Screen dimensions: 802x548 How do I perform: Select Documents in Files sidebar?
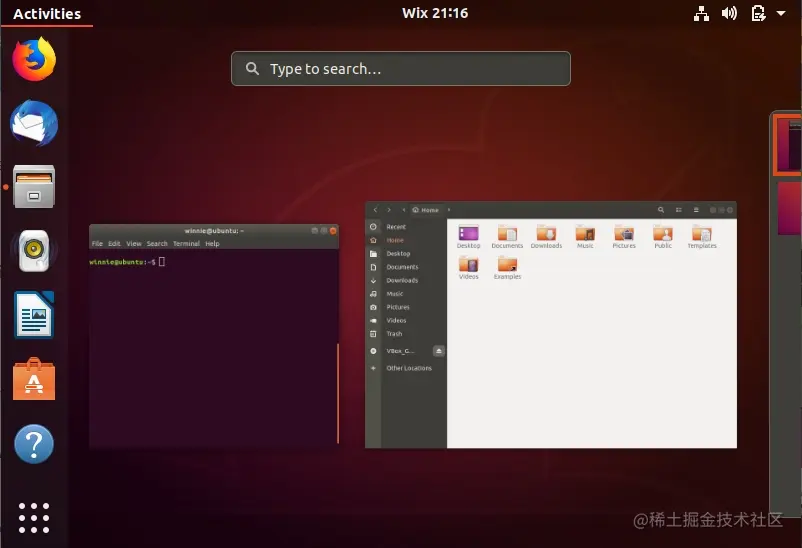[406, 267]
